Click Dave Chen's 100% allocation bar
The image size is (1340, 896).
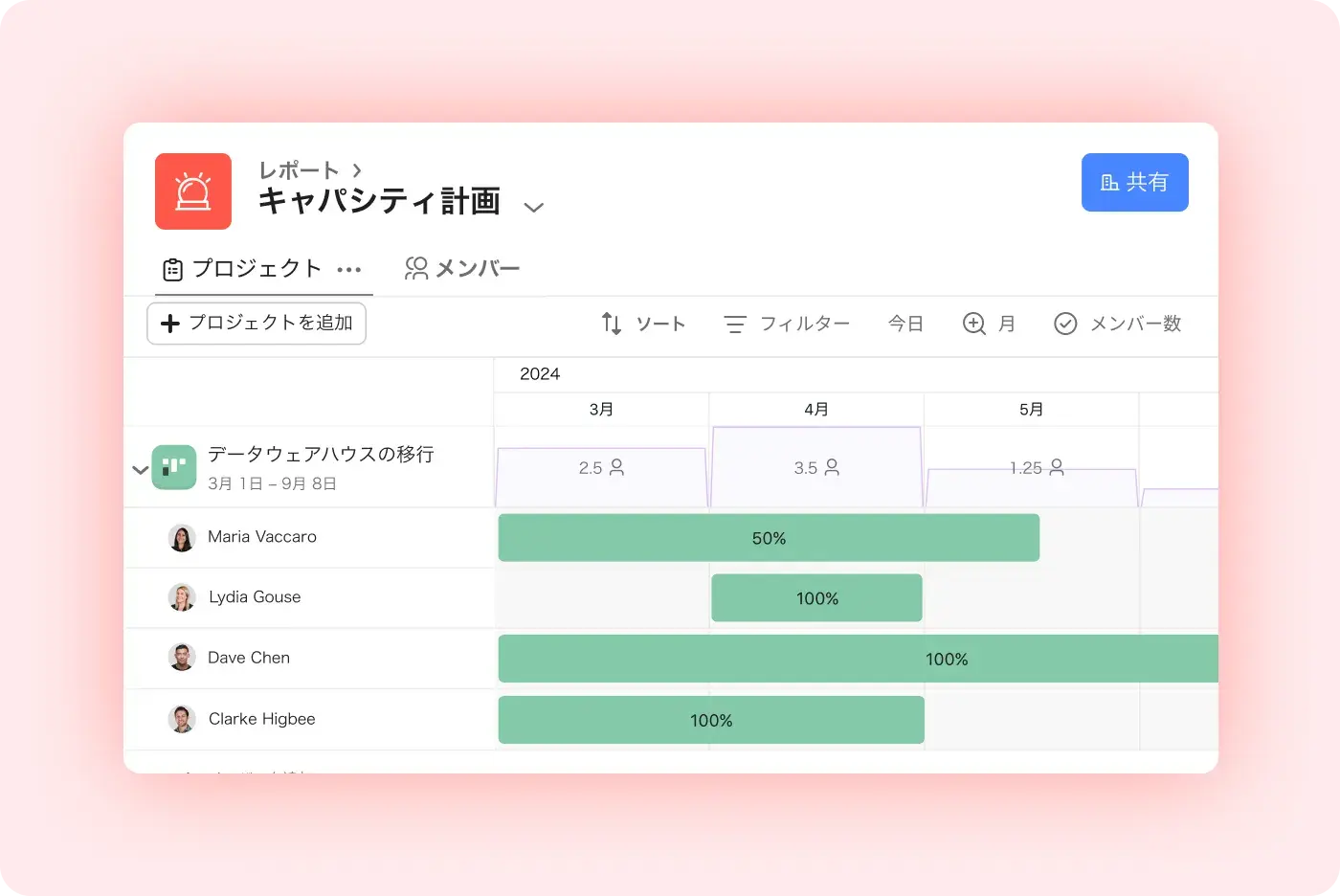tap(859, 659)
